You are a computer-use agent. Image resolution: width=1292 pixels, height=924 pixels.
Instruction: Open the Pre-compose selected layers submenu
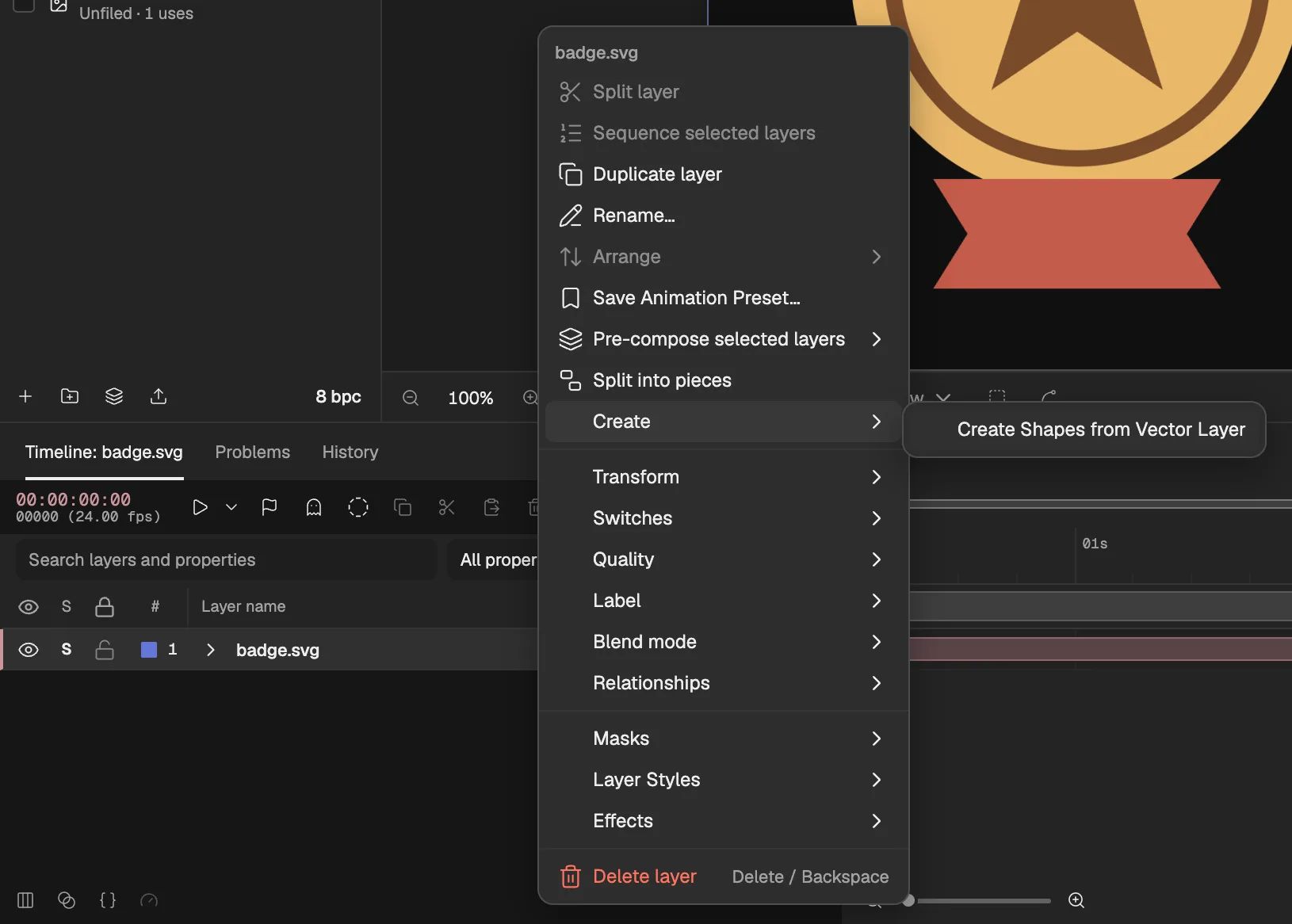tap(723, 339)
